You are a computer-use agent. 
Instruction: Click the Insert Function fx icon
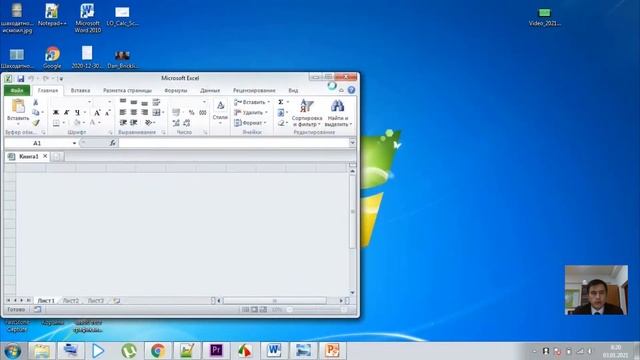tap(113, 143)
